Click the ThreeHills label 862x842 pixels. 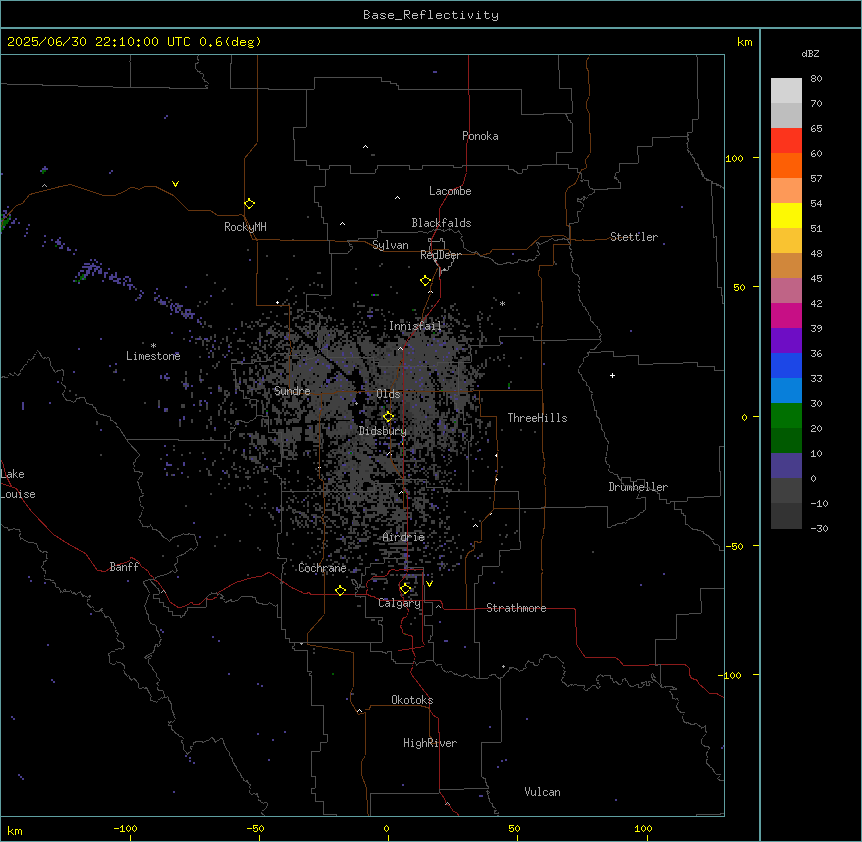[x=538, y=418]
